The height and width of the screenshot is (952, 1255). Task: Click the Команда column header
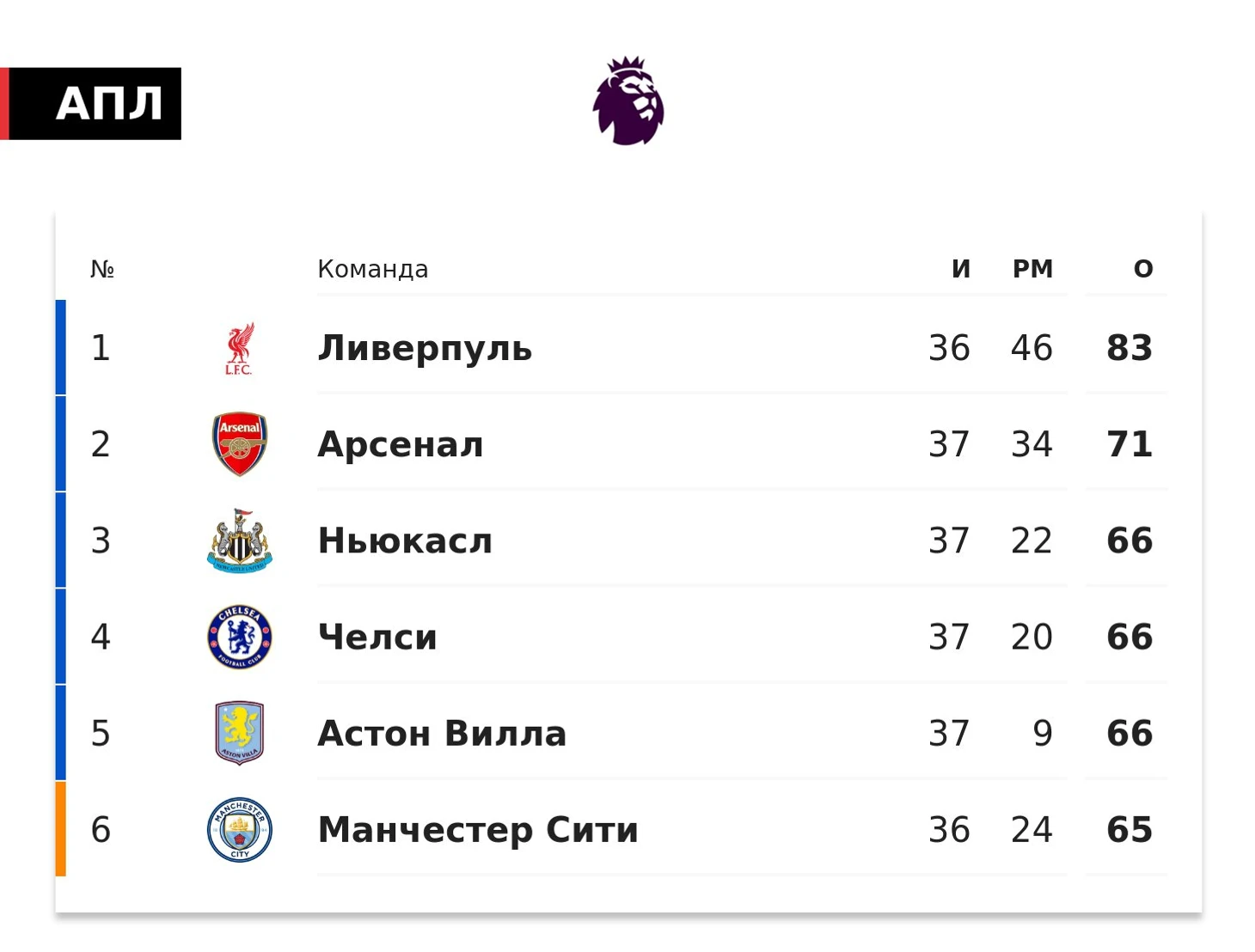pos(373,269)
